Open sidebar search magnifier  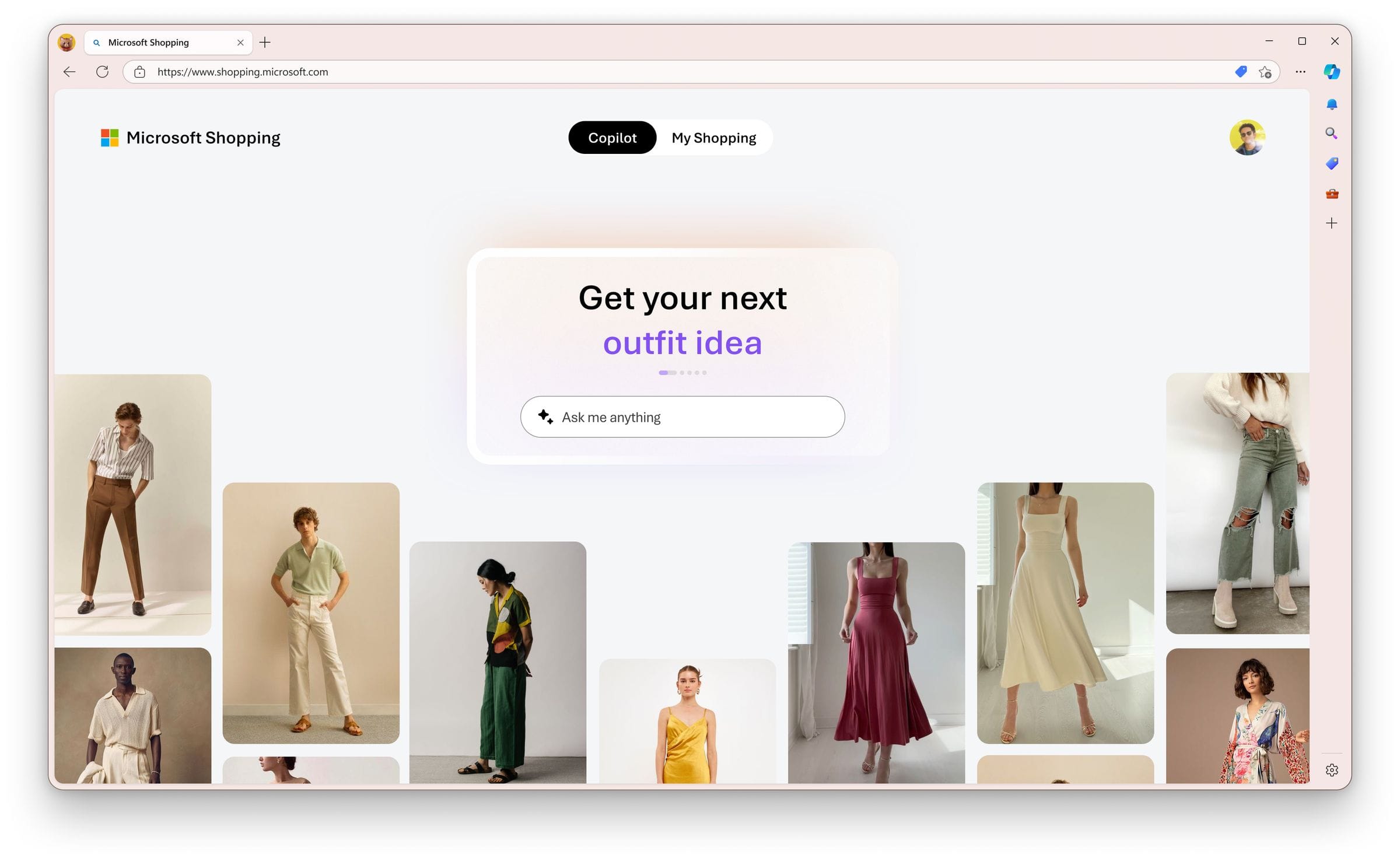point(1331,134)
